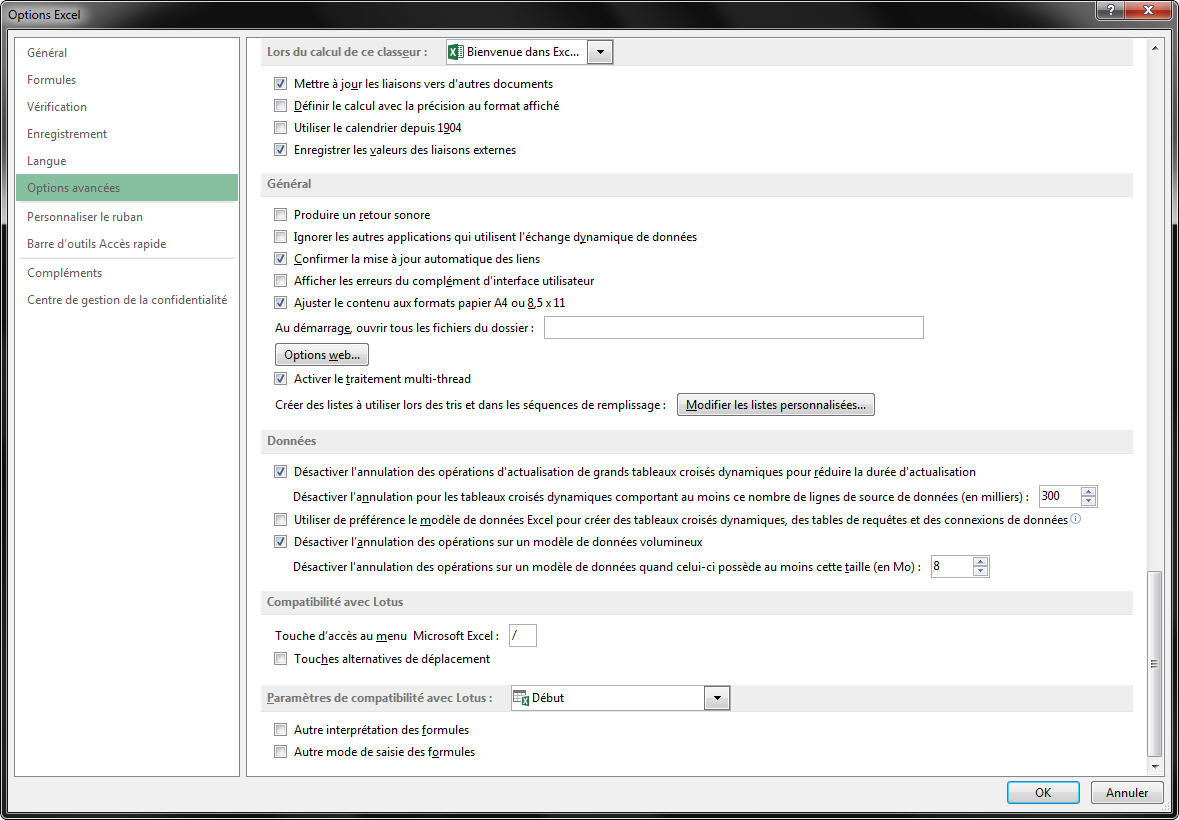Increase the 300 rows spinner value
The width and height of the screenshot is (1179, 820).
pos(1088,492)
